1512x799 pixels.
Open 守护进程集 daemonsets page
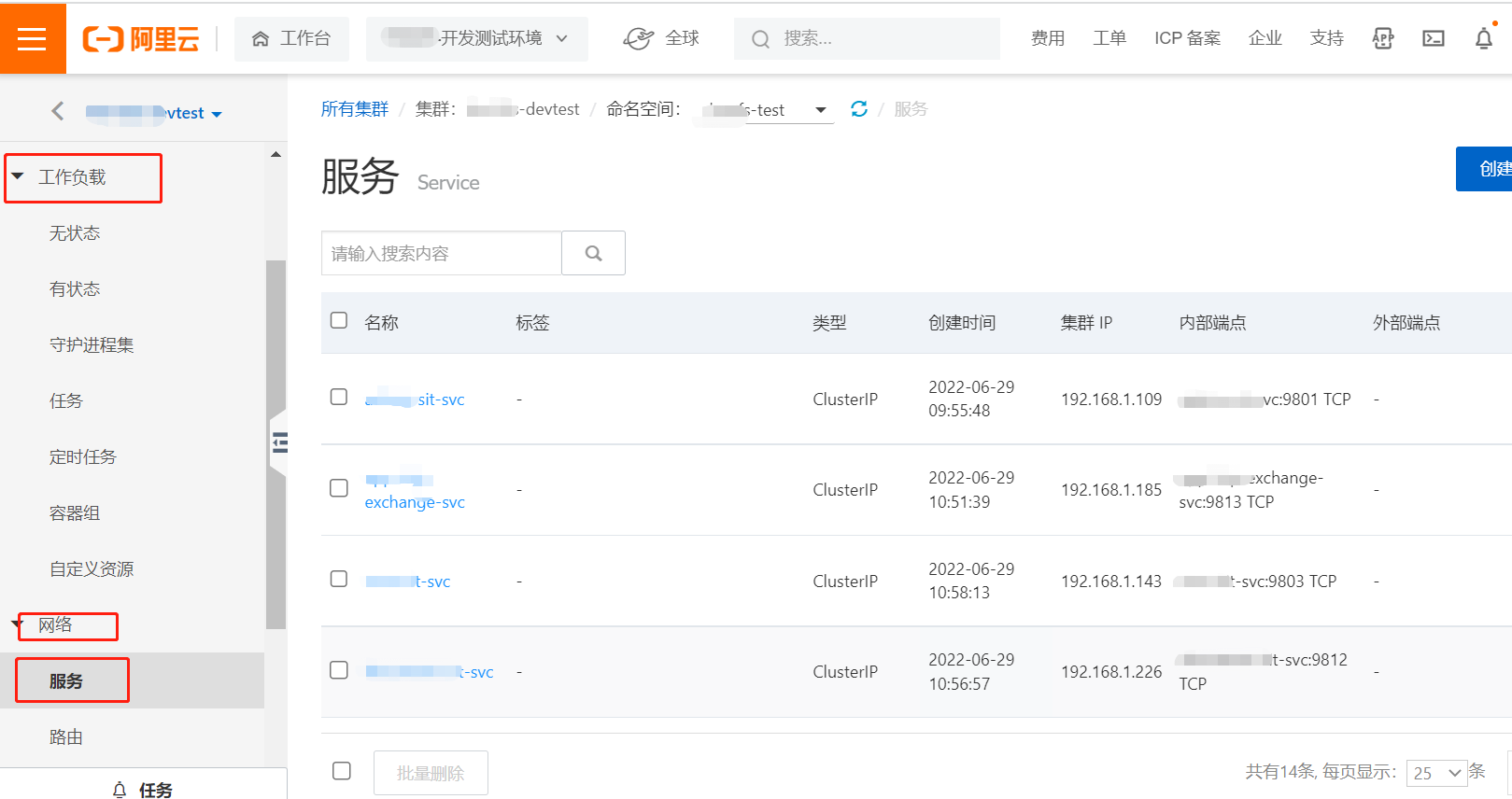(x=92, y=345)
